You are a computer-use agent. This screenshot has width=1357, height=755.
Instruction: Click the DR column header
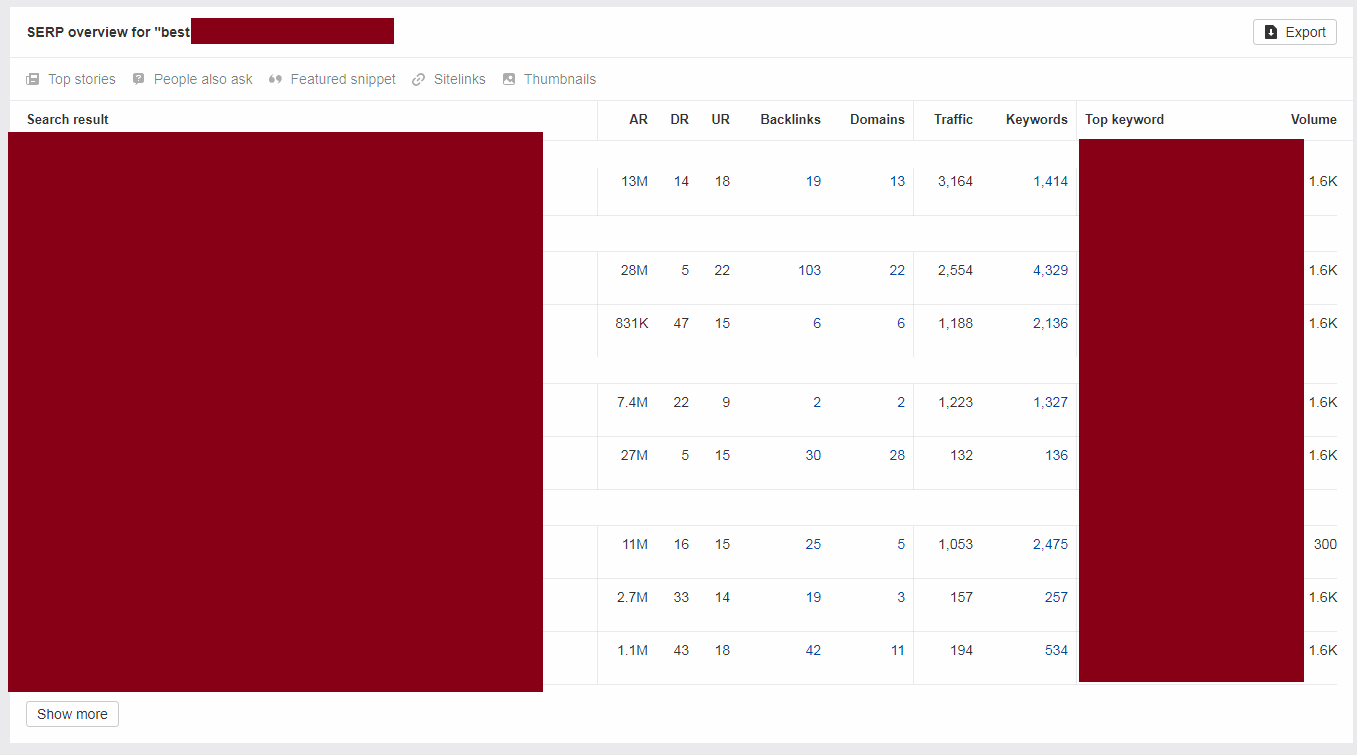(679, 119)
